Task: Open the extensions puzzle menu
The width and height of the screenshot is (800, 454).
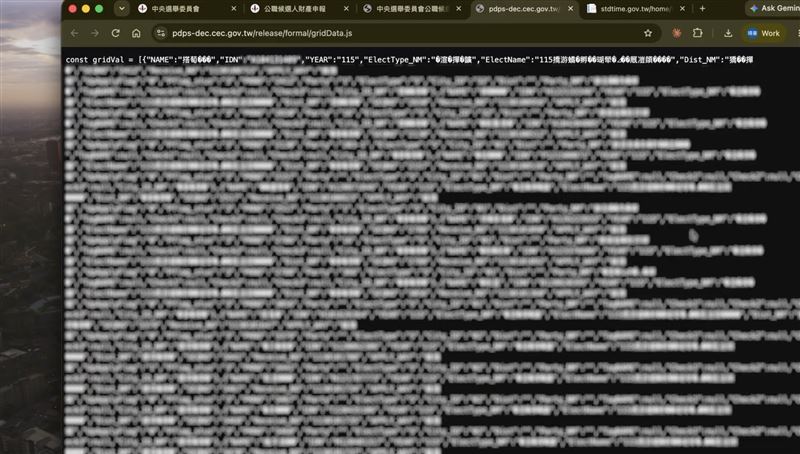Action: [697, 33]
